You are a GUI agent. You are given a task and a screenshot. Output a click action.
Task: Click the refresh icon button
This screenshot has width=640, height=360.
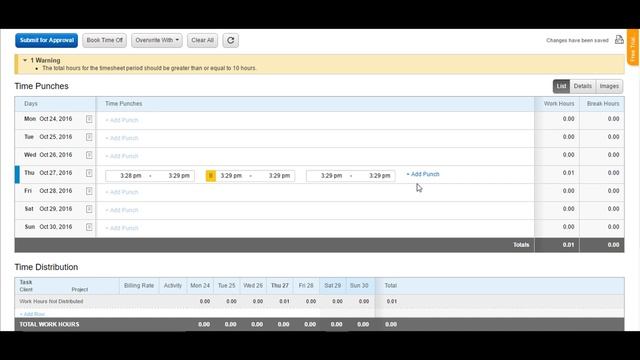pos(231,40)
